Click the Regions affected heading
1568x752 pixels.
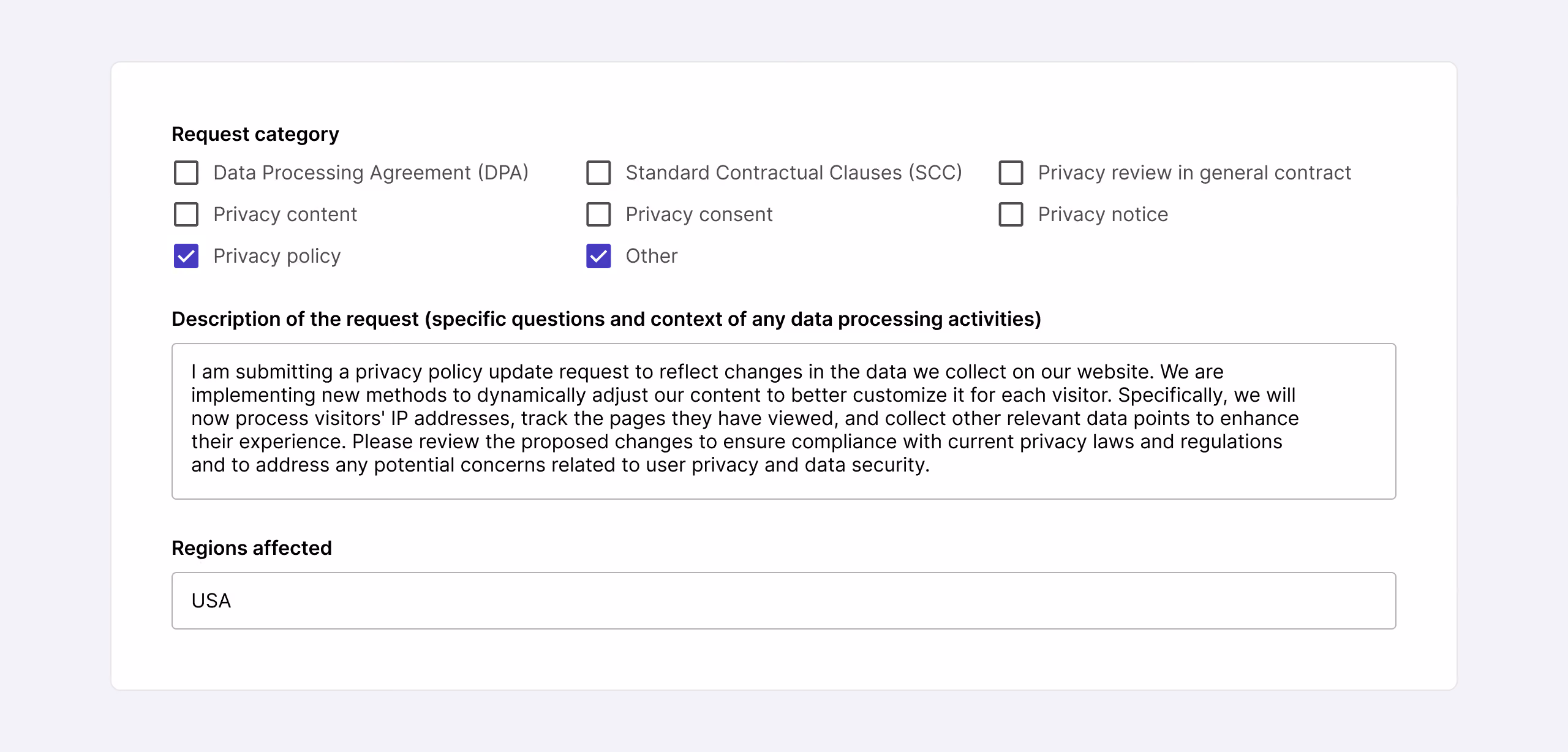(252, 548)
